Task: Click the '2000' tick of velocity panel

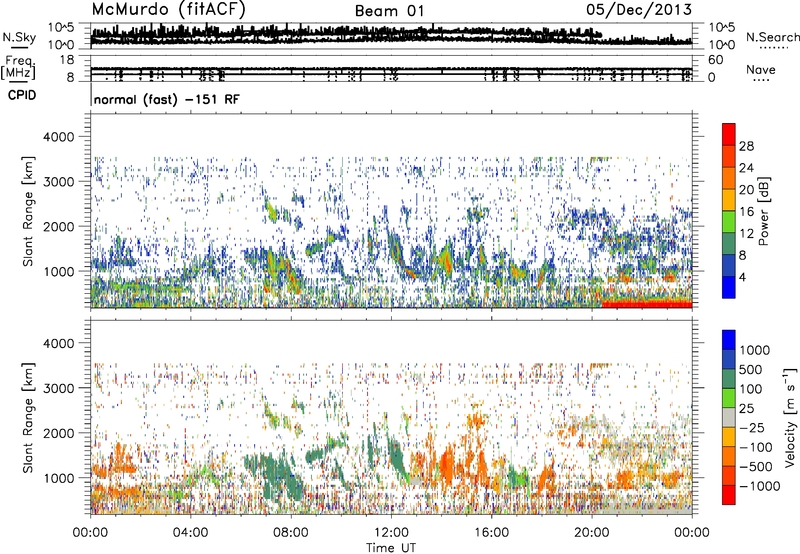Action: [59, 433]
